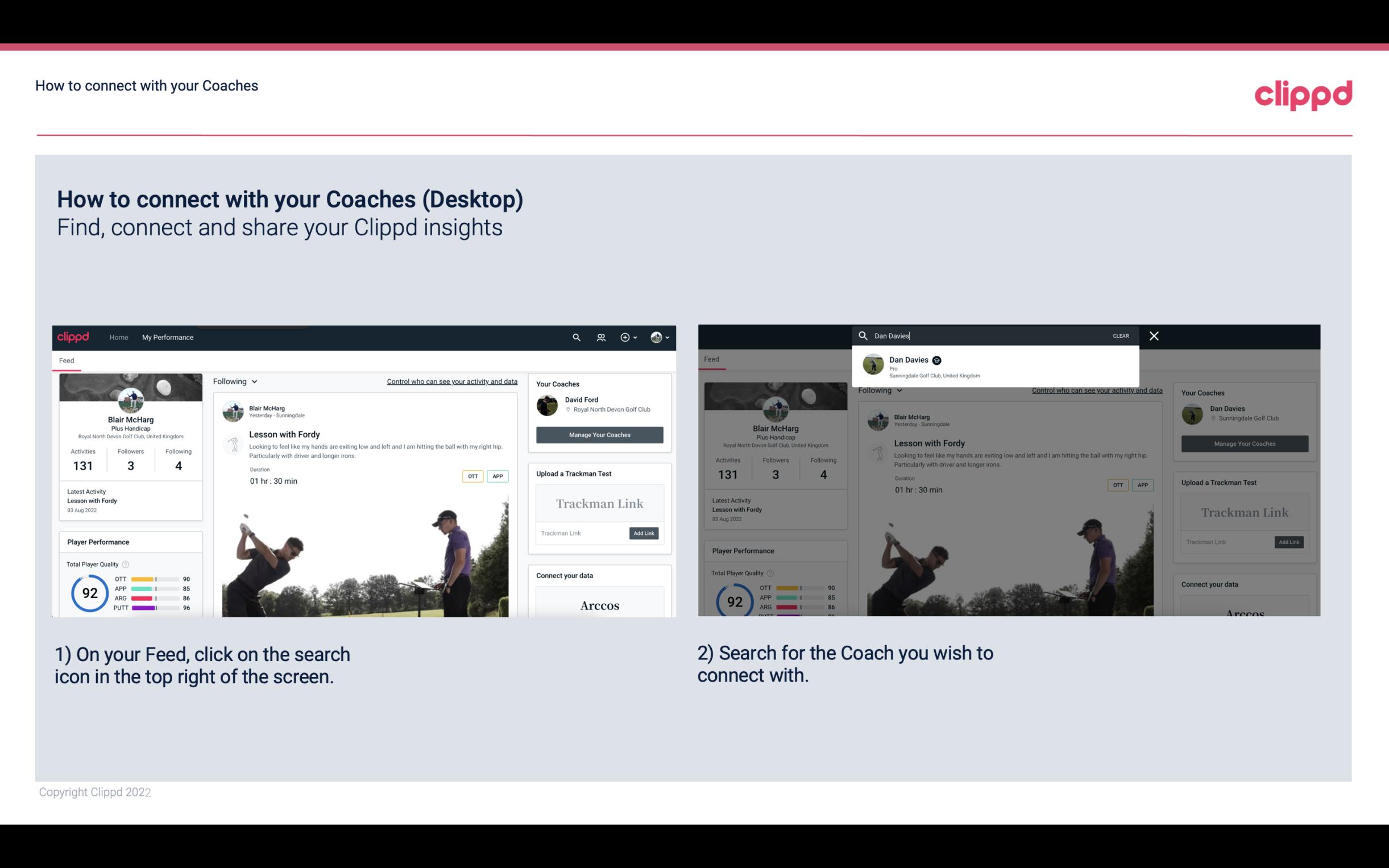Click the David Ford coach thumbnail
Image resolution: width=1389 pixels, height=868 pixels.
(x=547, y=404)
